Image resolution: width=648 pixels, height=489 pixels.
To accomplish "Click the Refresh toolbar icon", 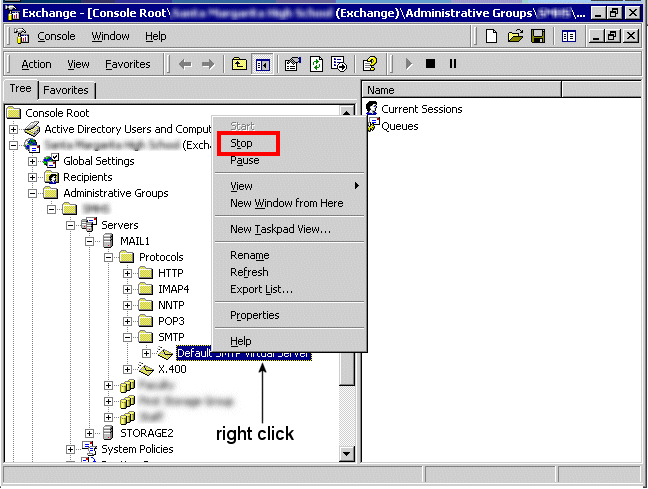I will pyautogui.click(x=316, y=64).
